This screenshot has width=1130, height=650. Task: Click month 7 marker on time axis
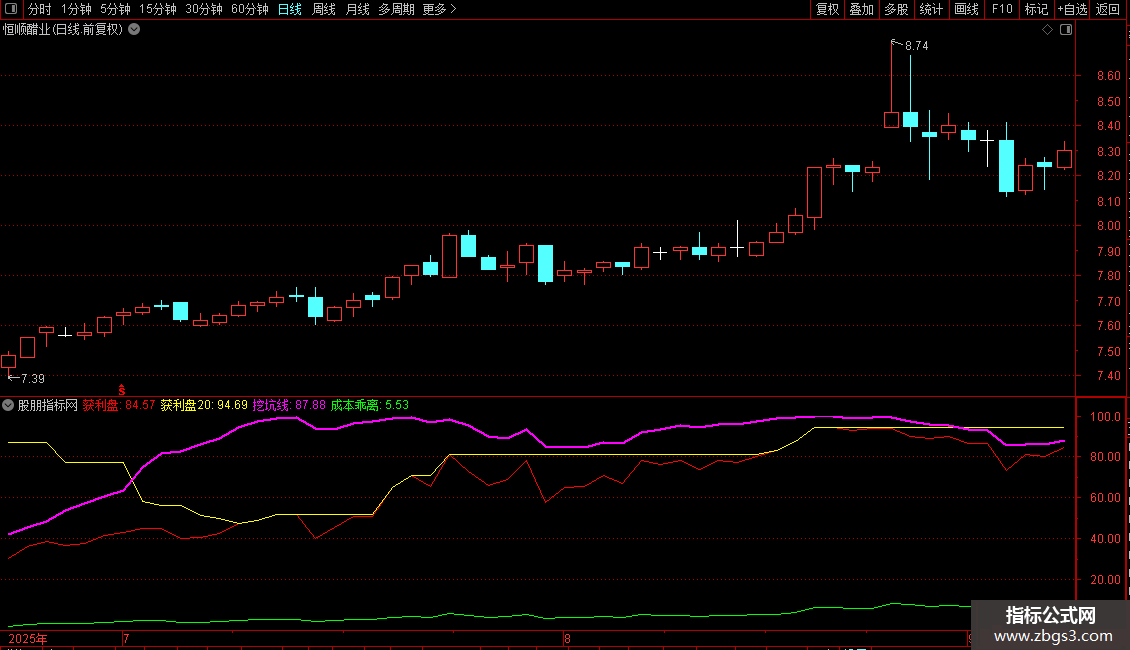126,638
